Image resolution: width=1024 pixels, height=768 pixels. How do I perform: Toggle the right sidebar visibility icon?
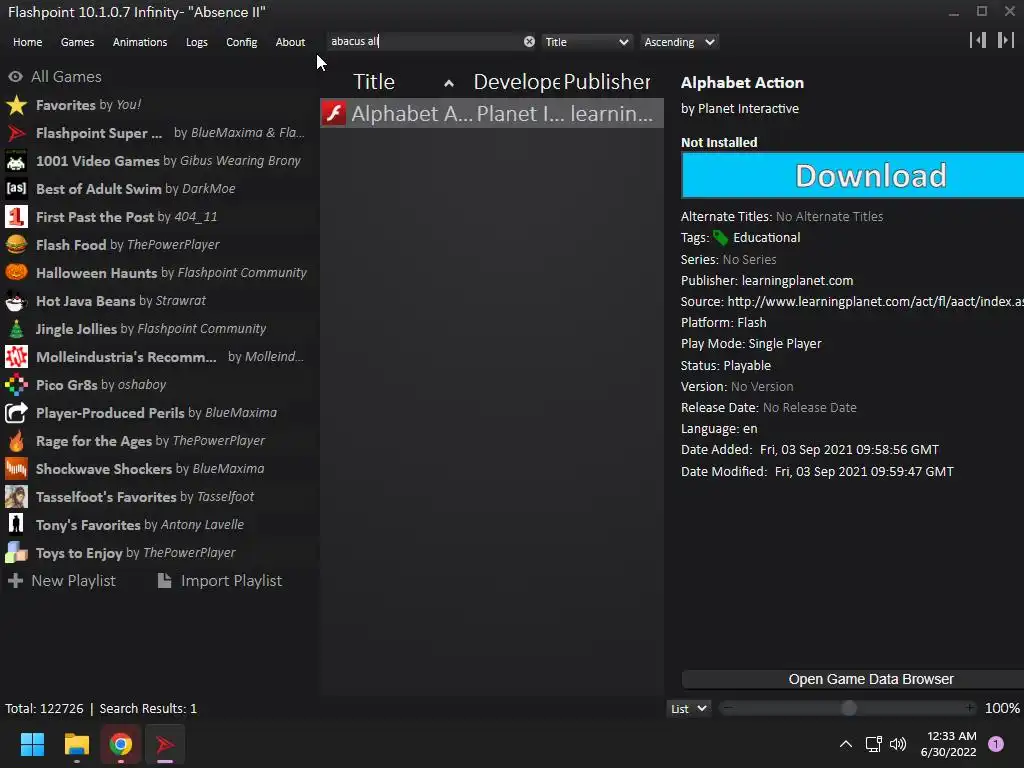pyautogui.click(x=1006, y=40)
